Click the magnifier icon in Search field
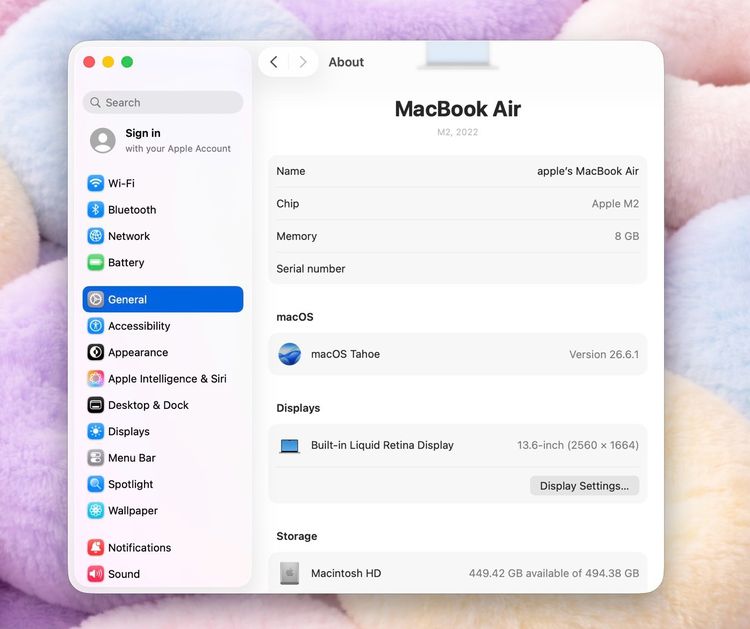This screenshot has width=750, height=629. point(95,102)
